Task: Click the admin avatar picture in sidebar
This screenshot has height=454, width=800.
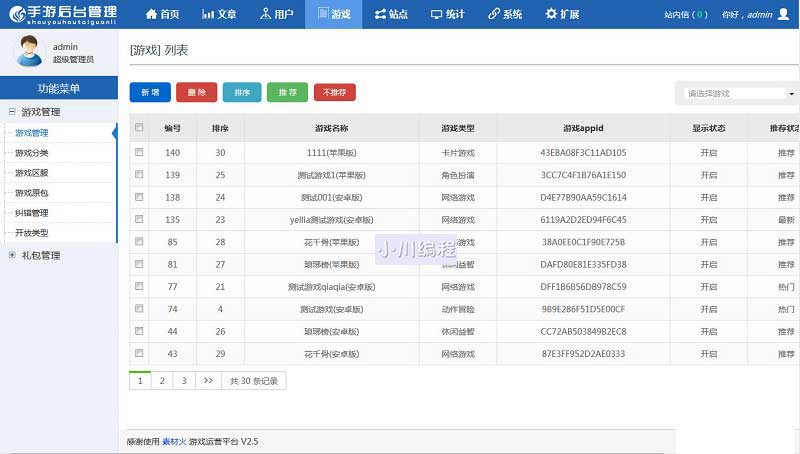Action: 29,51
